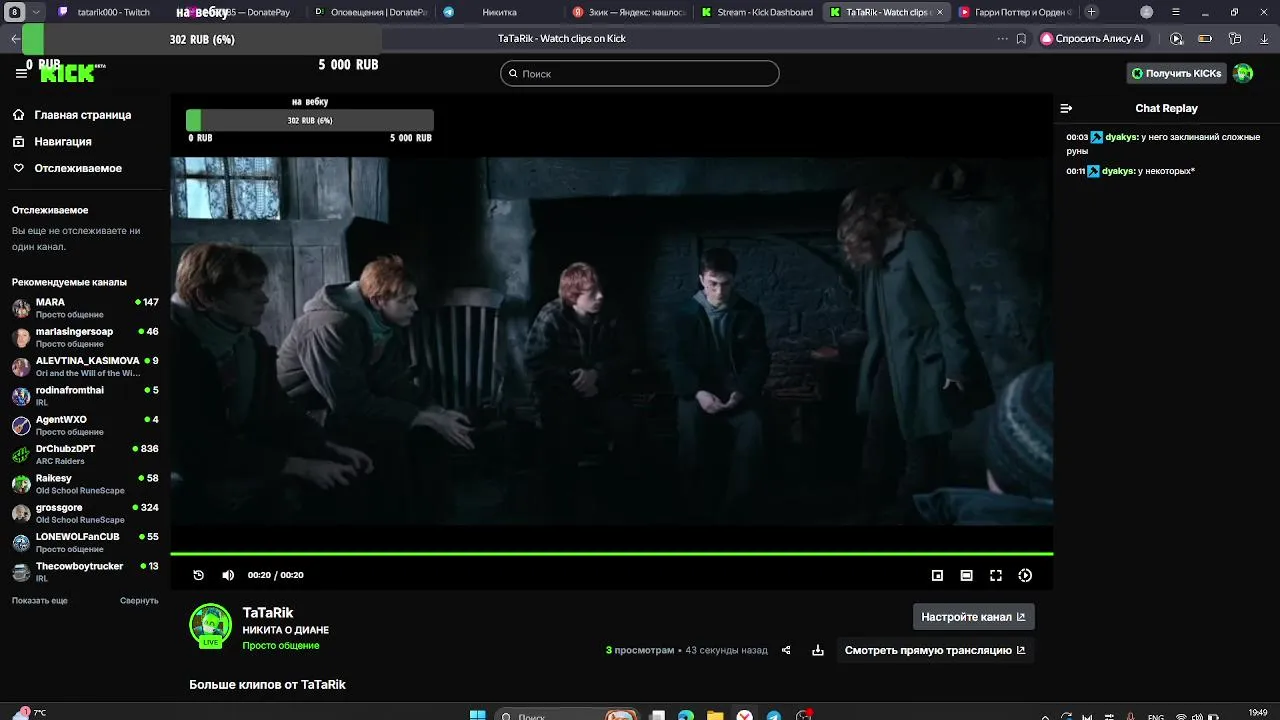The height and width of the screenshot is (720, 1280).
Task: Open Yandex Browser taskbar icon
Action: coord(744,715)
